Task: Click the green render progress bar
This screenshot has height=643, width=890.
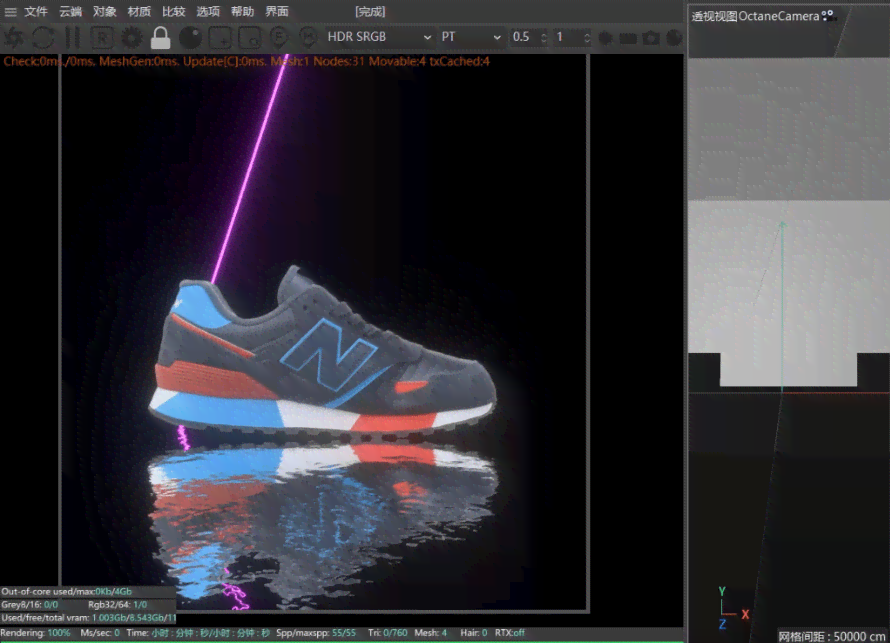Action: pos(342,641)
